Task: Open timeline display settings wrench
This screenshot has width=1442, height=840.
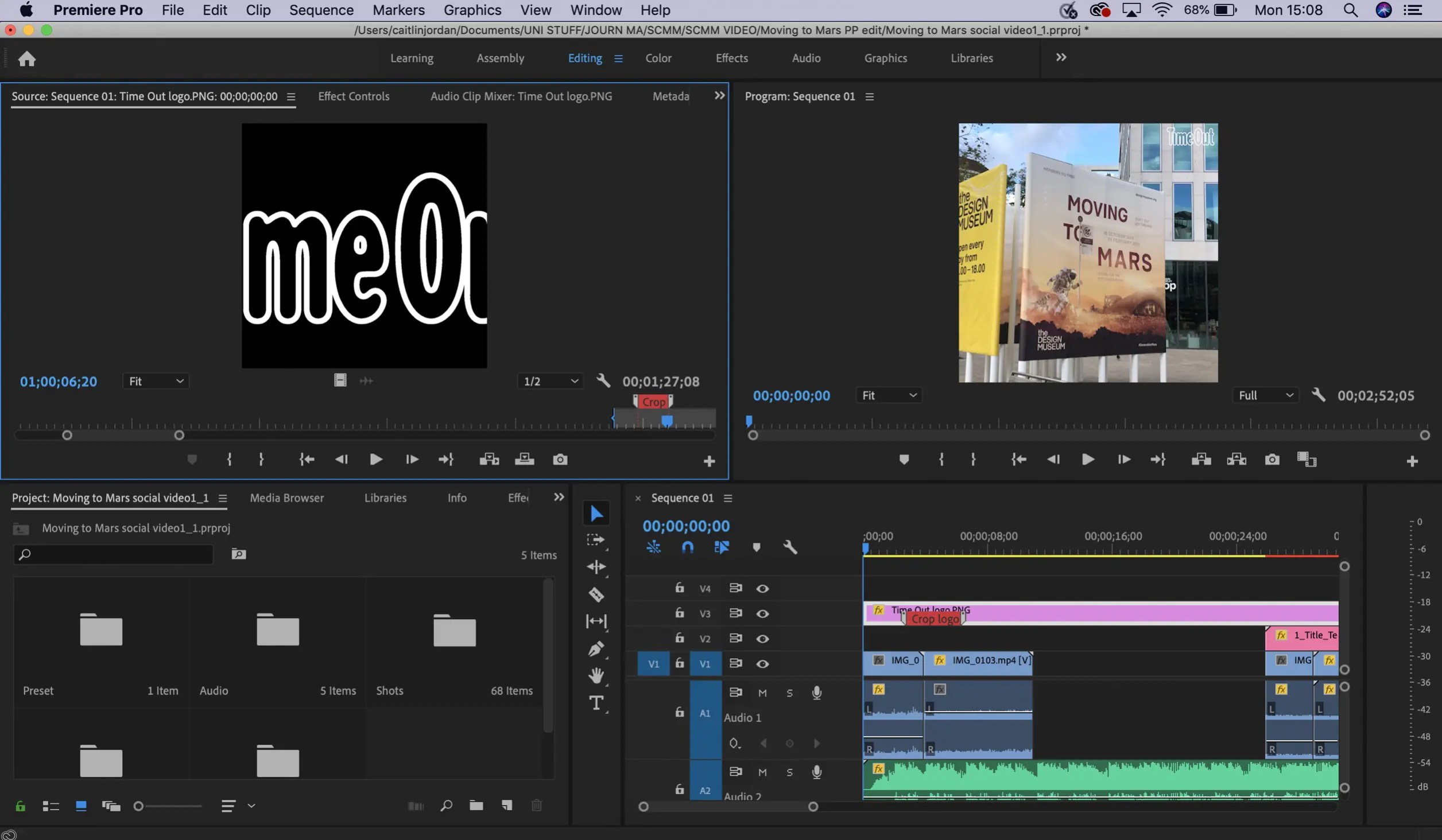Action: click(790, 547)
